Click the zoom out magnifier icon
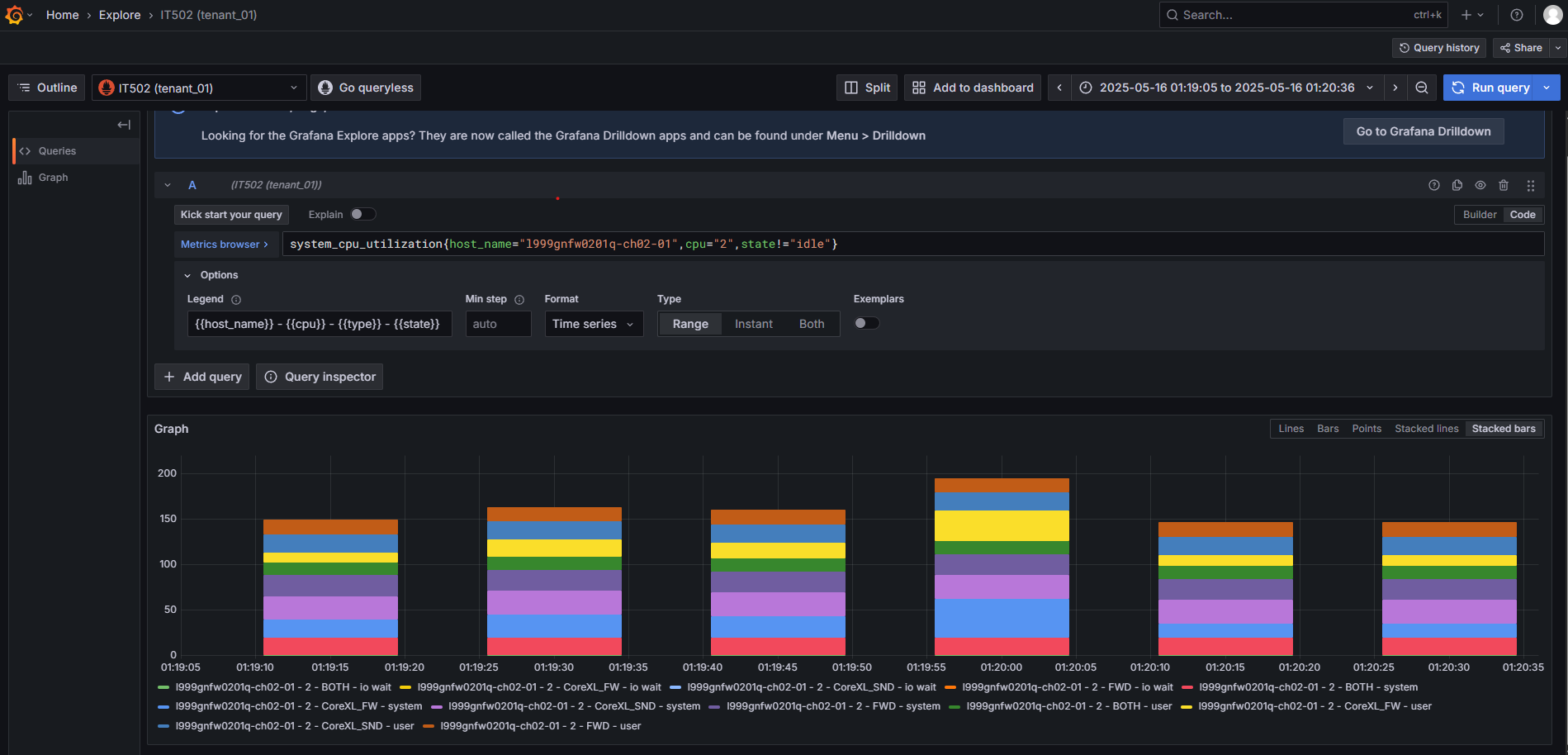The height and width of the screenshot is (755, 1568). tap(1422, 87)
